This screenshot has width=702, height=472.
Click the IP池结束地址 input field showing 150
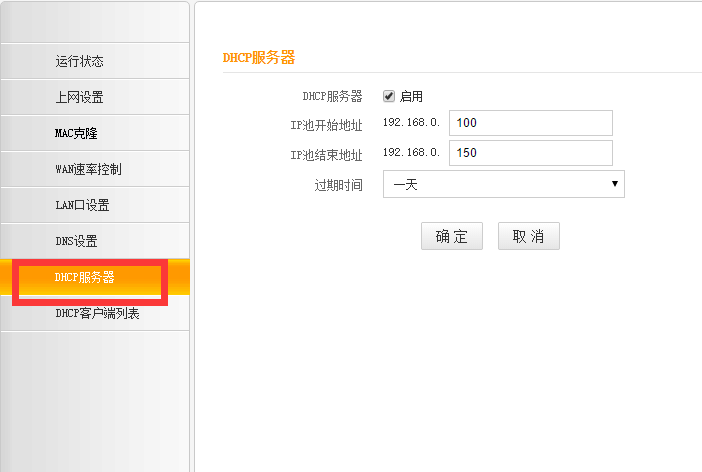531,153
